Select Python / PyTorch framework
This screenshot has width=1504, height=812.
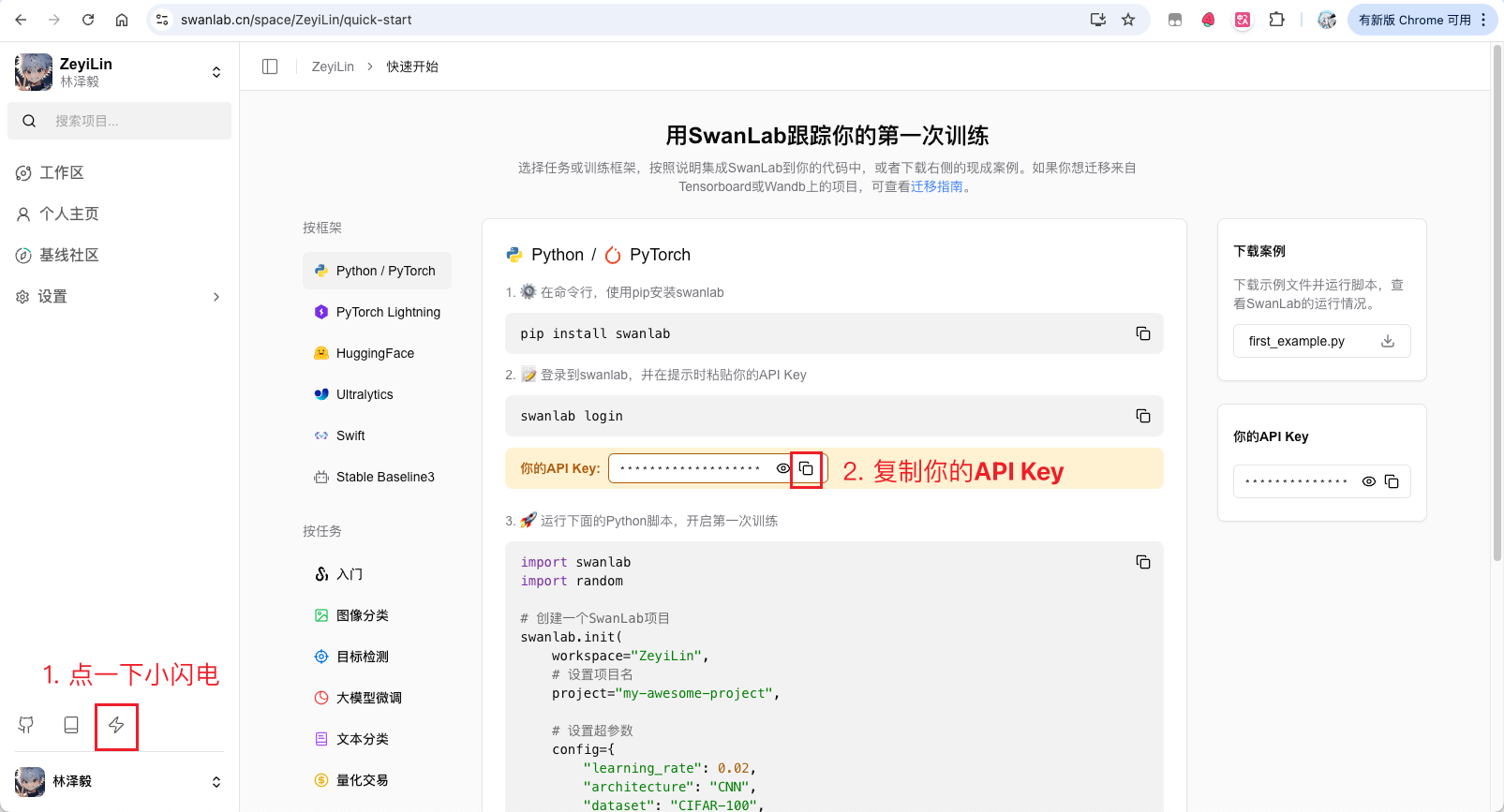(x=377, y=271)
